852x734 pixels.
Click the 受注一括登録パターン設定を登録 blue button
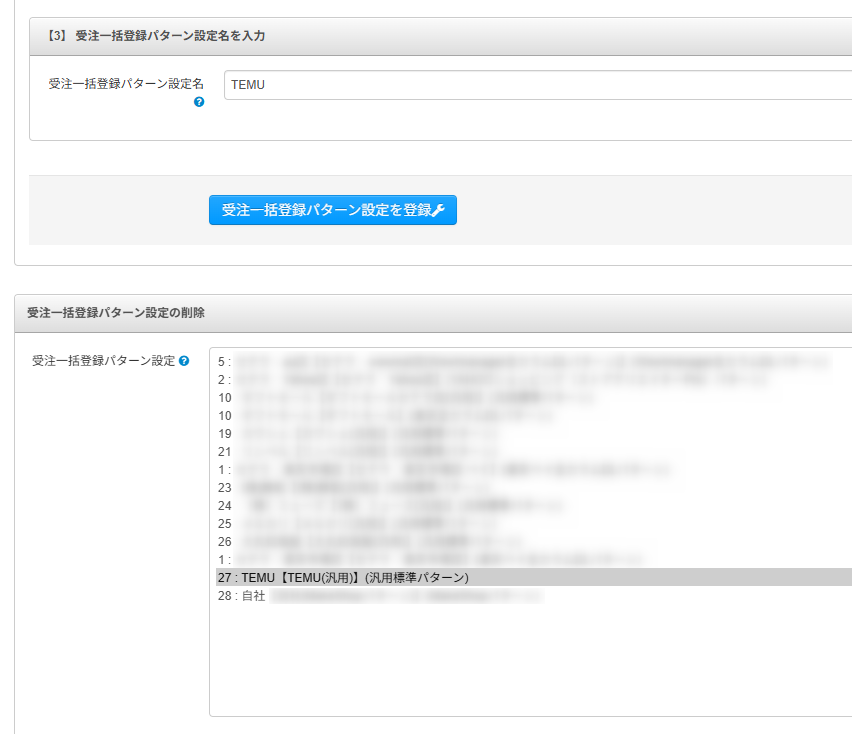tap(333, 210)
